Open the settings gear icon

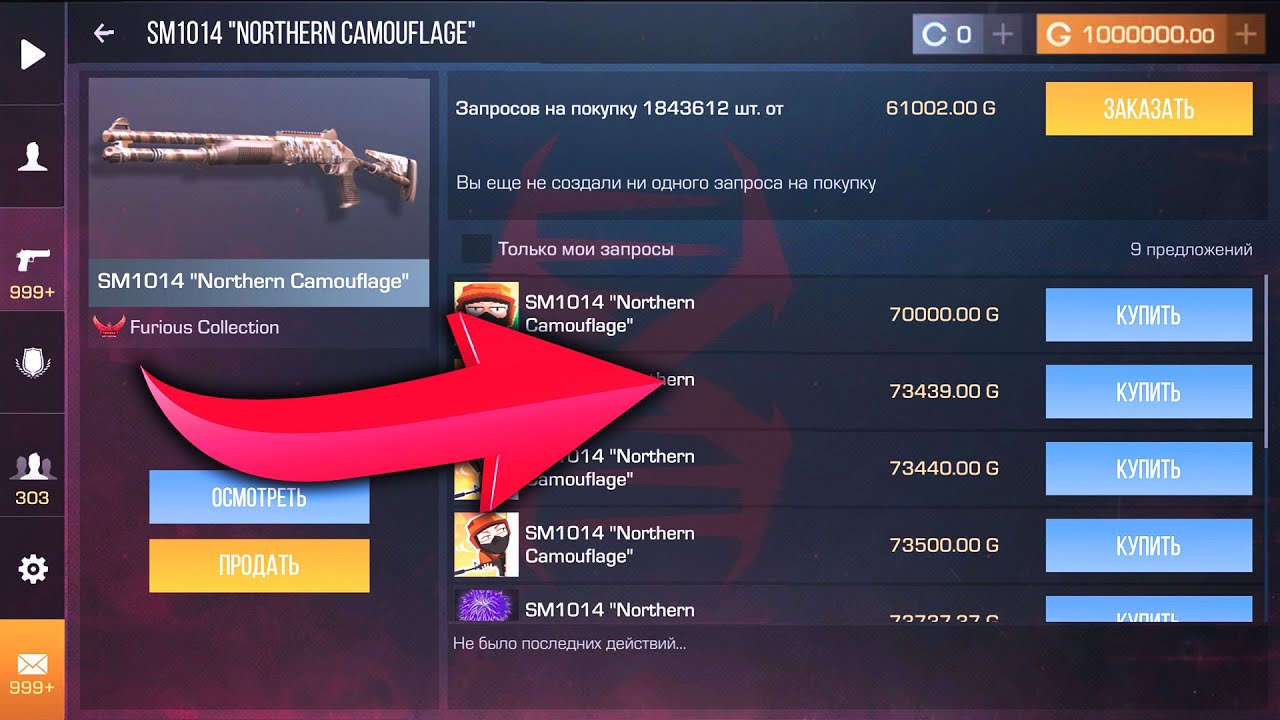33,569
